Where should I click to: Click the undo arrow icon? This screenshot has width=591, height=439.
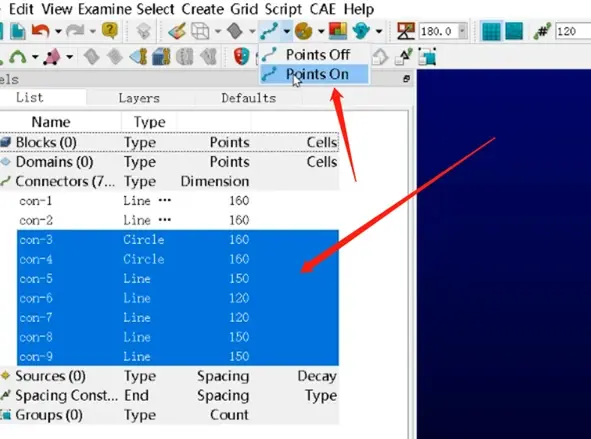point(41,31)
